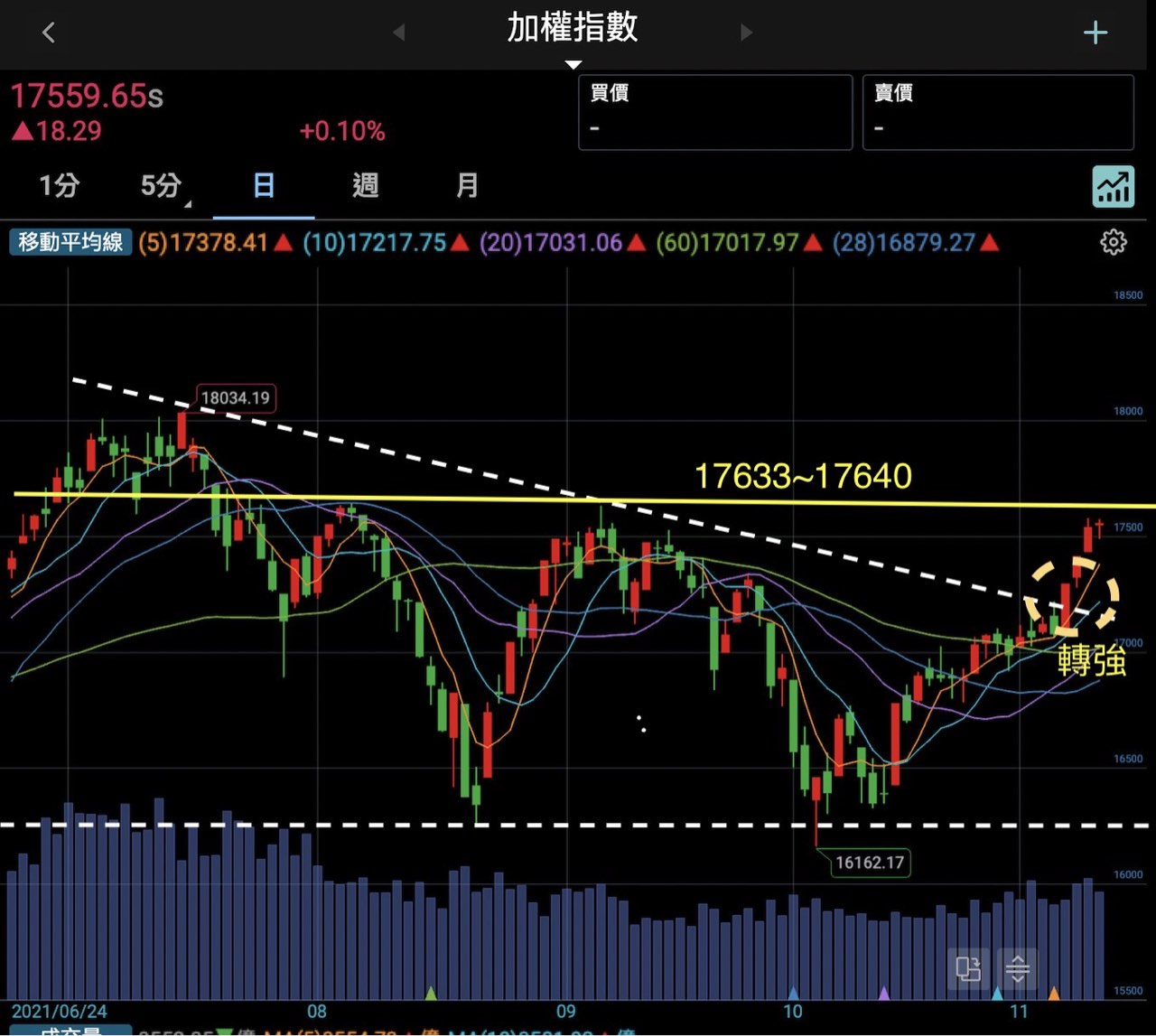Open the technical chart analysis icon
Image resolution: width=1156 pixels, height=1036 pixels.
(1113, 187)
